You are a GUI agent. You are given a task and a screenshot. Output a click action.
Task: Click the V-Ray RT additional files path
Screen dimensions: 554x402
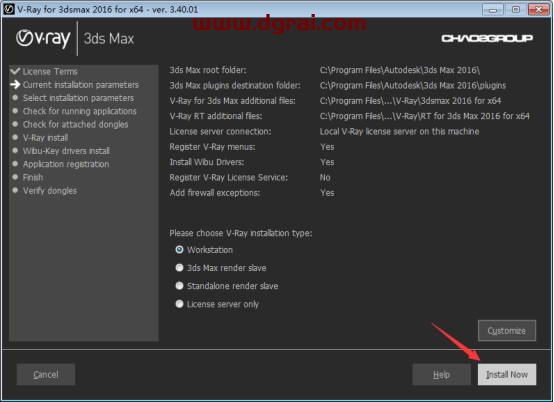tap(425, 116)
